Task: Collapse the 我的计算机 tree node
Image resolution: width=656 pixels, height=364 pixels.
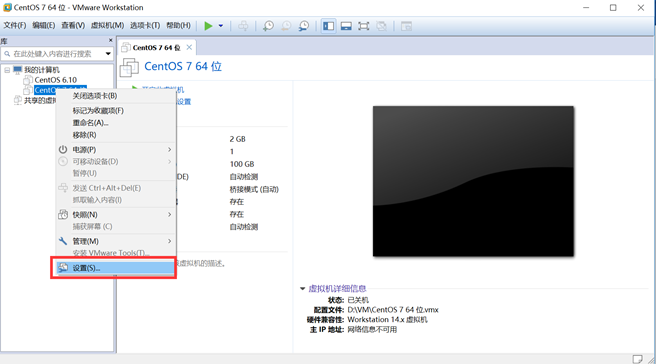Action: 7,70
